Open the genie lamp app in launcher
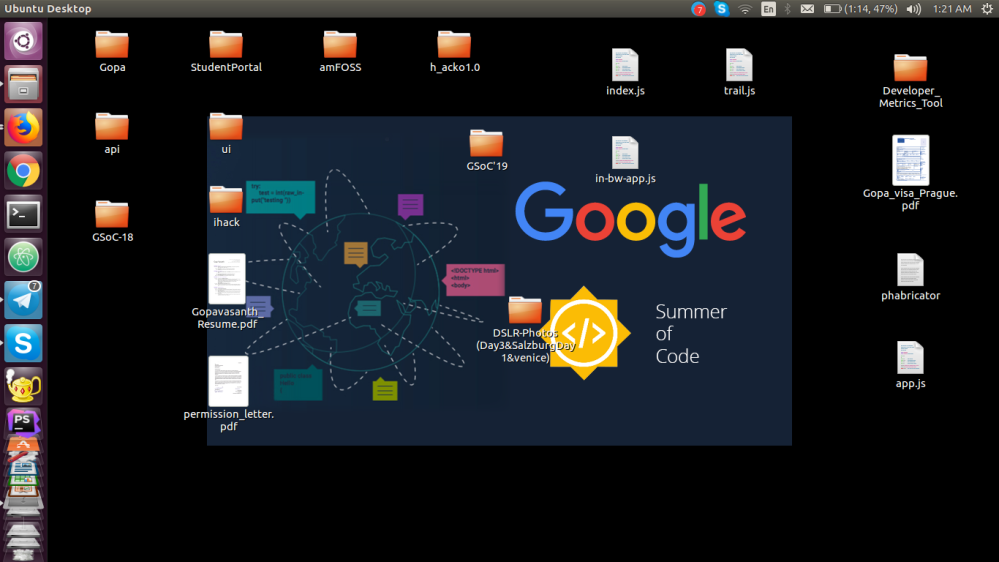This screenshot has width=999, height=562. 24,386
